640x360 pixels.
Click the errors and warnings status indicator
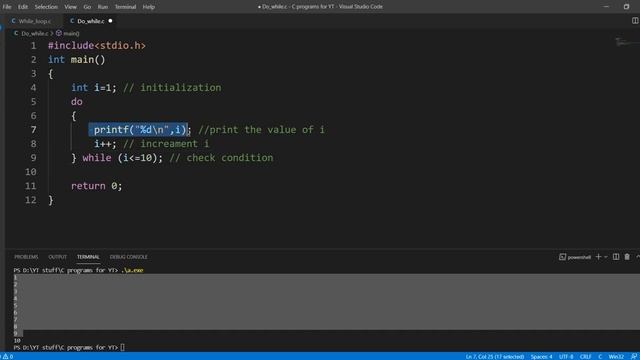(8, 356)
